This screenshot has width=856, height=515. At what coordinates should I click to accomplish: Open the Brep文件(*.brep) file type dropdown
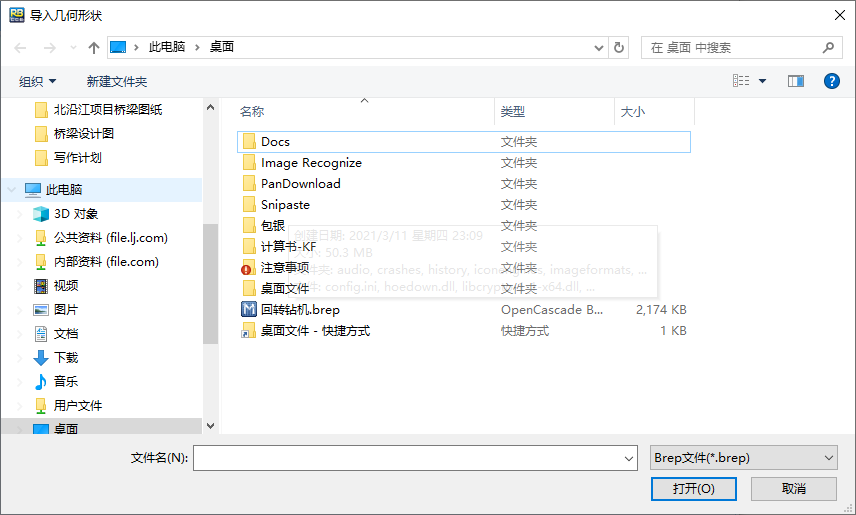[x=744, y=458]
